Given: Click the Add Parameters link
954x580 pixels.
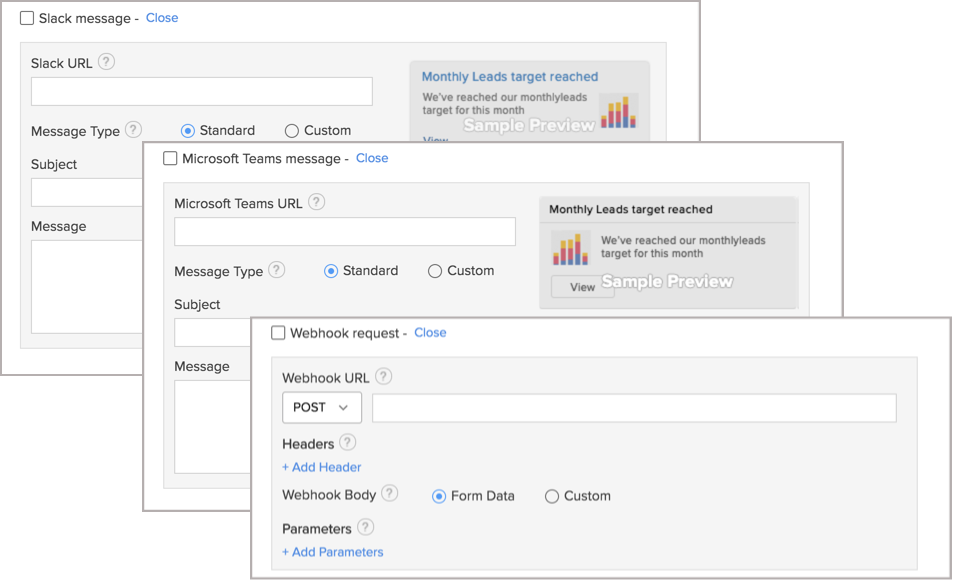Looking at the screenshot, I should click(332, 551).
